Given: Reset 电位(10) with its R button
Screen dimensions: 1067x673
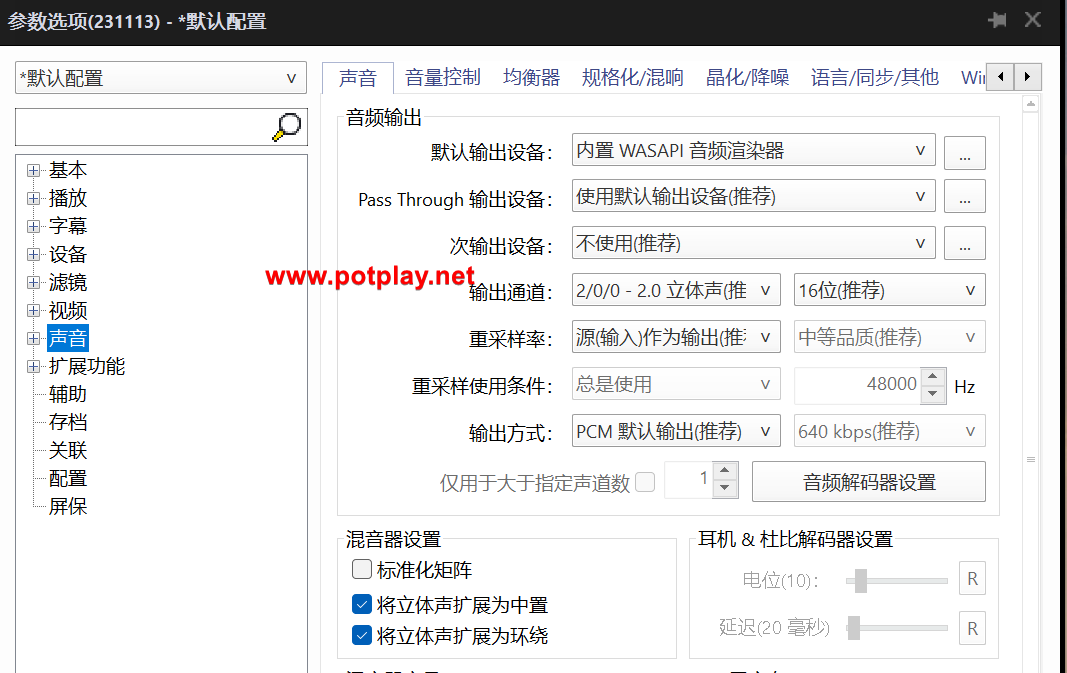Looking at the screenshot, I should (972, 578).
